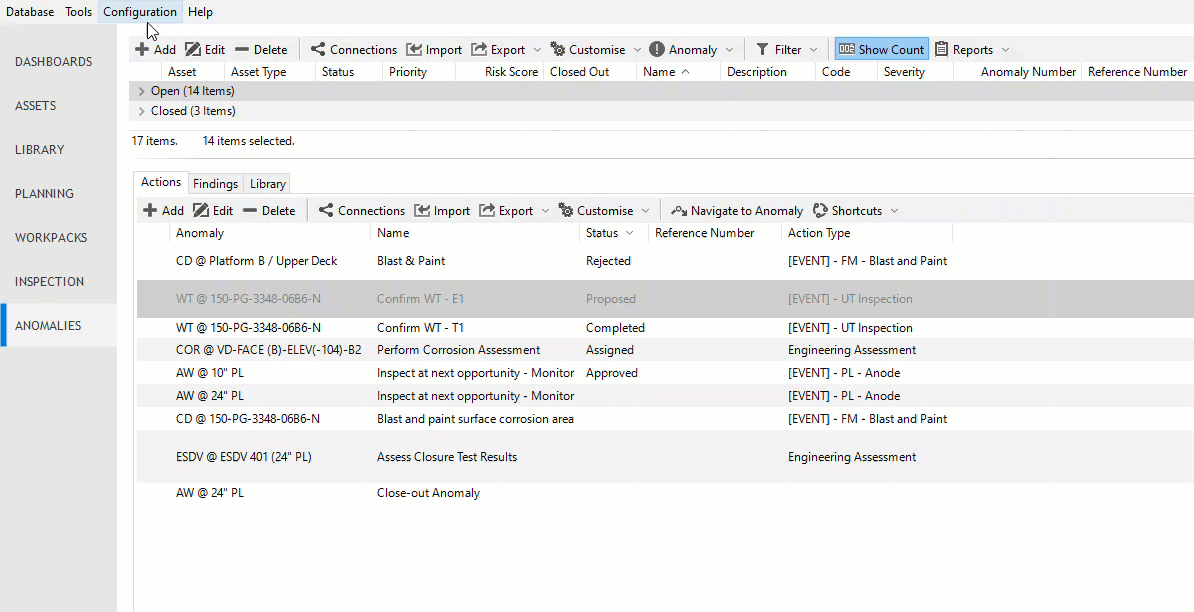Image resolution: width=1194 pixels, height=612 pixels.
Task: Click the Anomaly Number column header
Action: point(1017,72)
